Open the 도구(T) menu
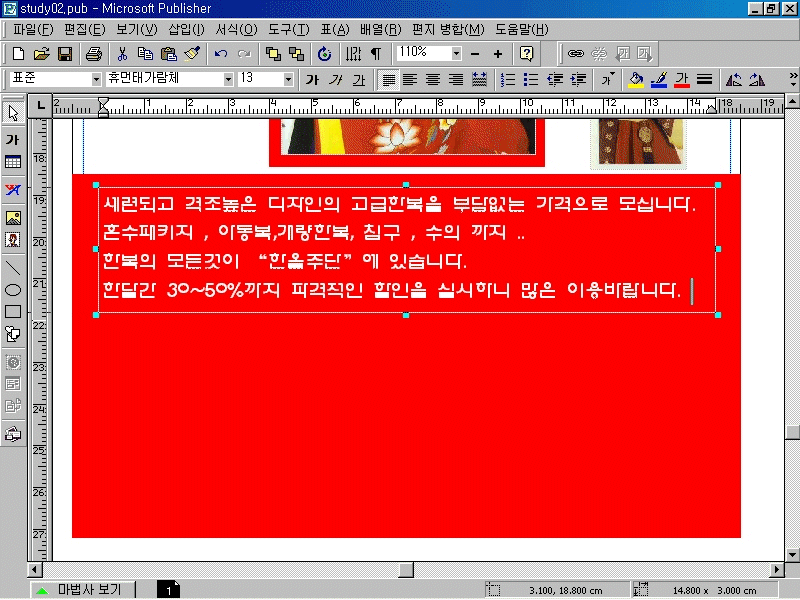The image size is (800, 600). click(x=289, y=30)
